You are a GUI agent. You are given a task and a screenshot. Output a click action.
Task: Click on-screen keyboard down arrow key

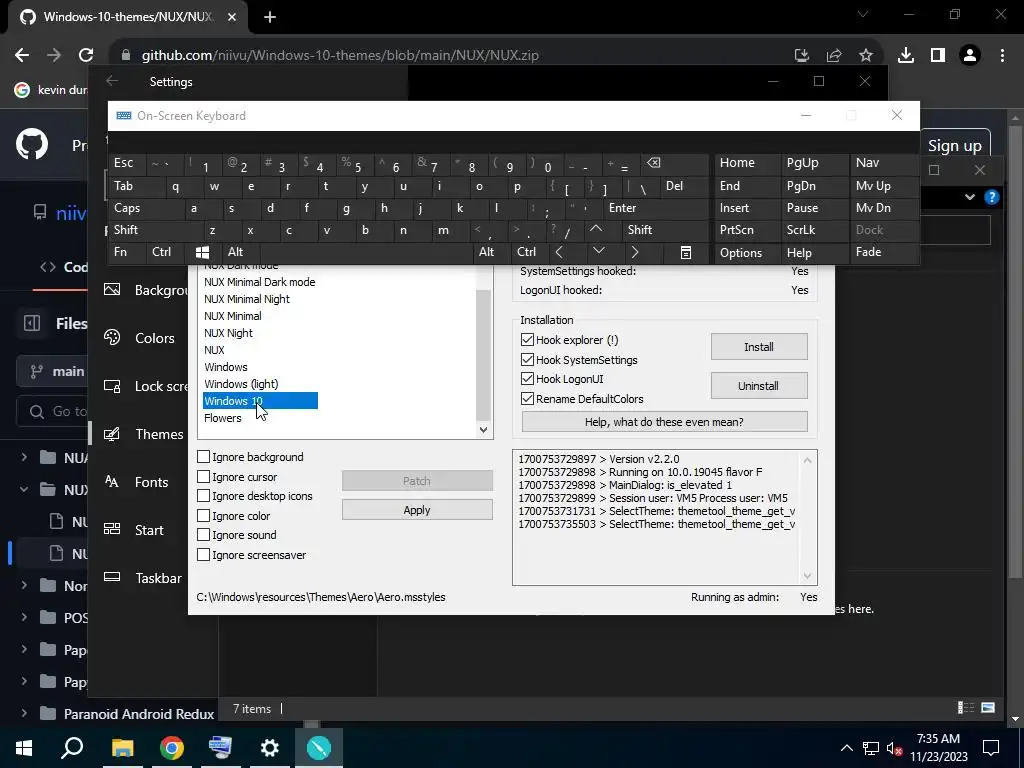click(x=598, y=251)
